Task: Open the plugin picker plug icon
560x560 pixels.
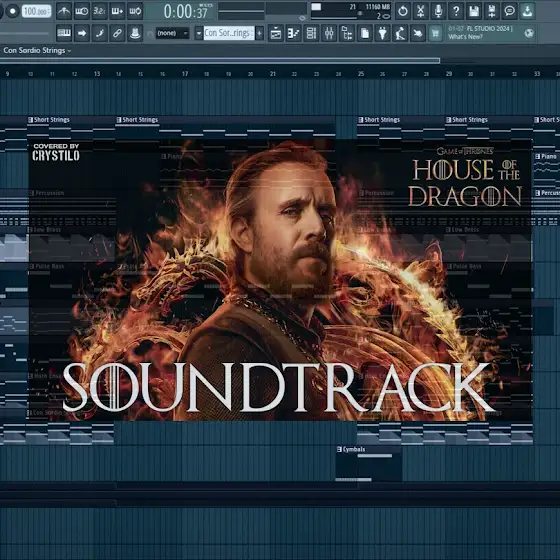Action: 383,33
